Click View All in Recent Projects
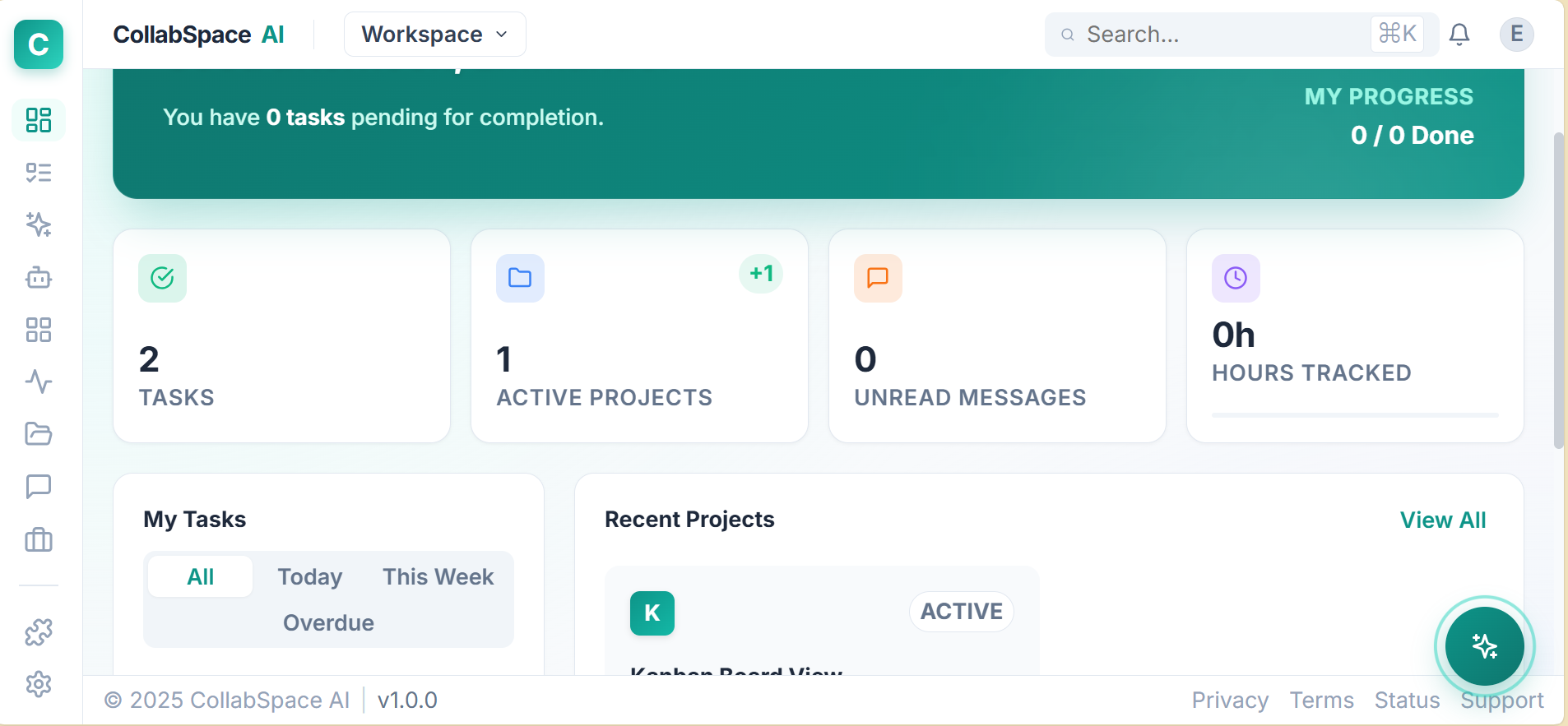Viewport: 1568px width, 726px height. click(1443, 520)
